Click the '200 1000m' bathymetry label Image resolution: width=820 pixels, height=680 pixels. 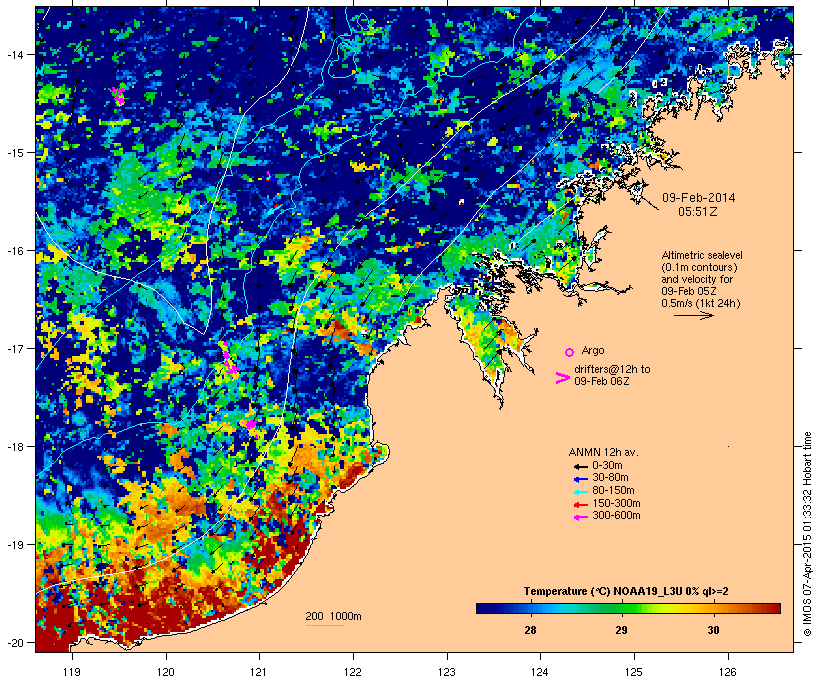333,616
